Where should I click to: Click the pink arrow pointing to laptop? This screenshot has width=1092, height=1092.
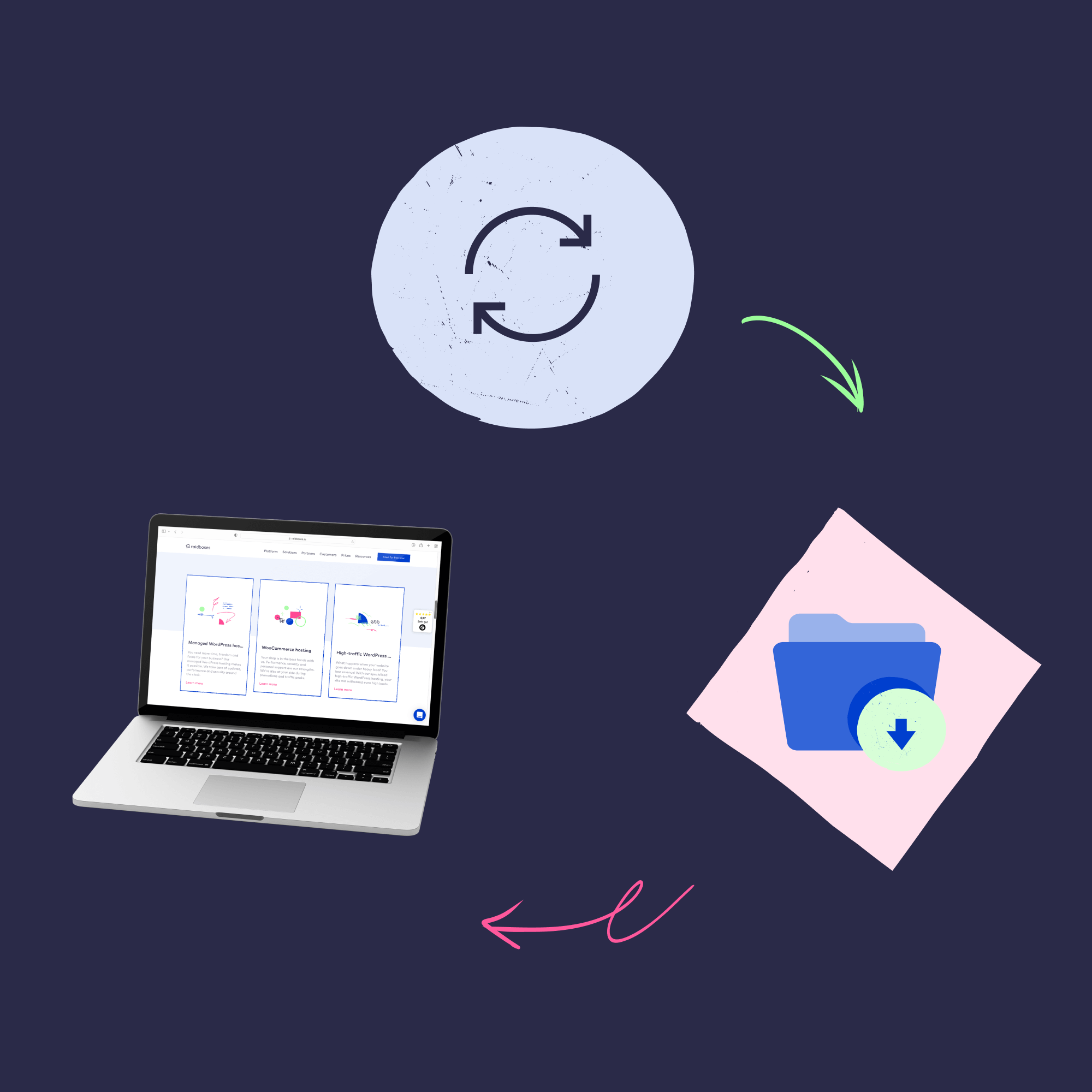point(560,920)
